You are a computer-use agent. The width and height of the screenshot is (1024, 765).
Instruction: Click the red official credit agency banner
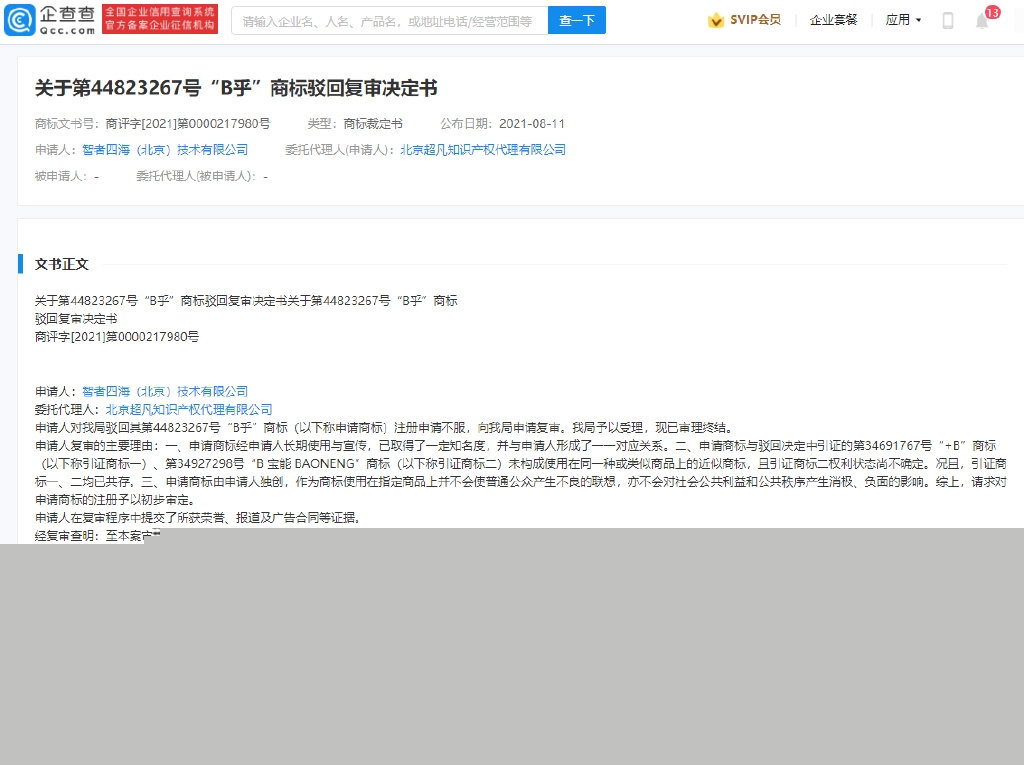coord(160,20)
